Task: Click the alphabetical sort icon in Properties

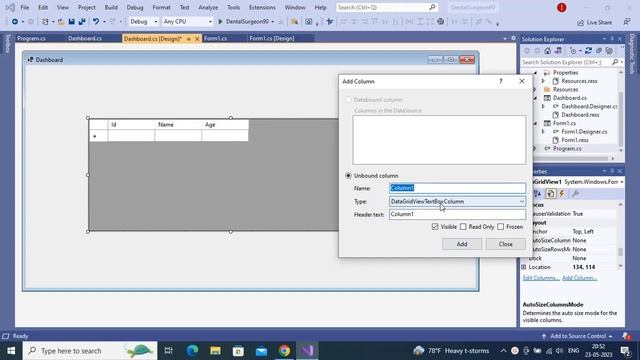Action: (537, 193)
